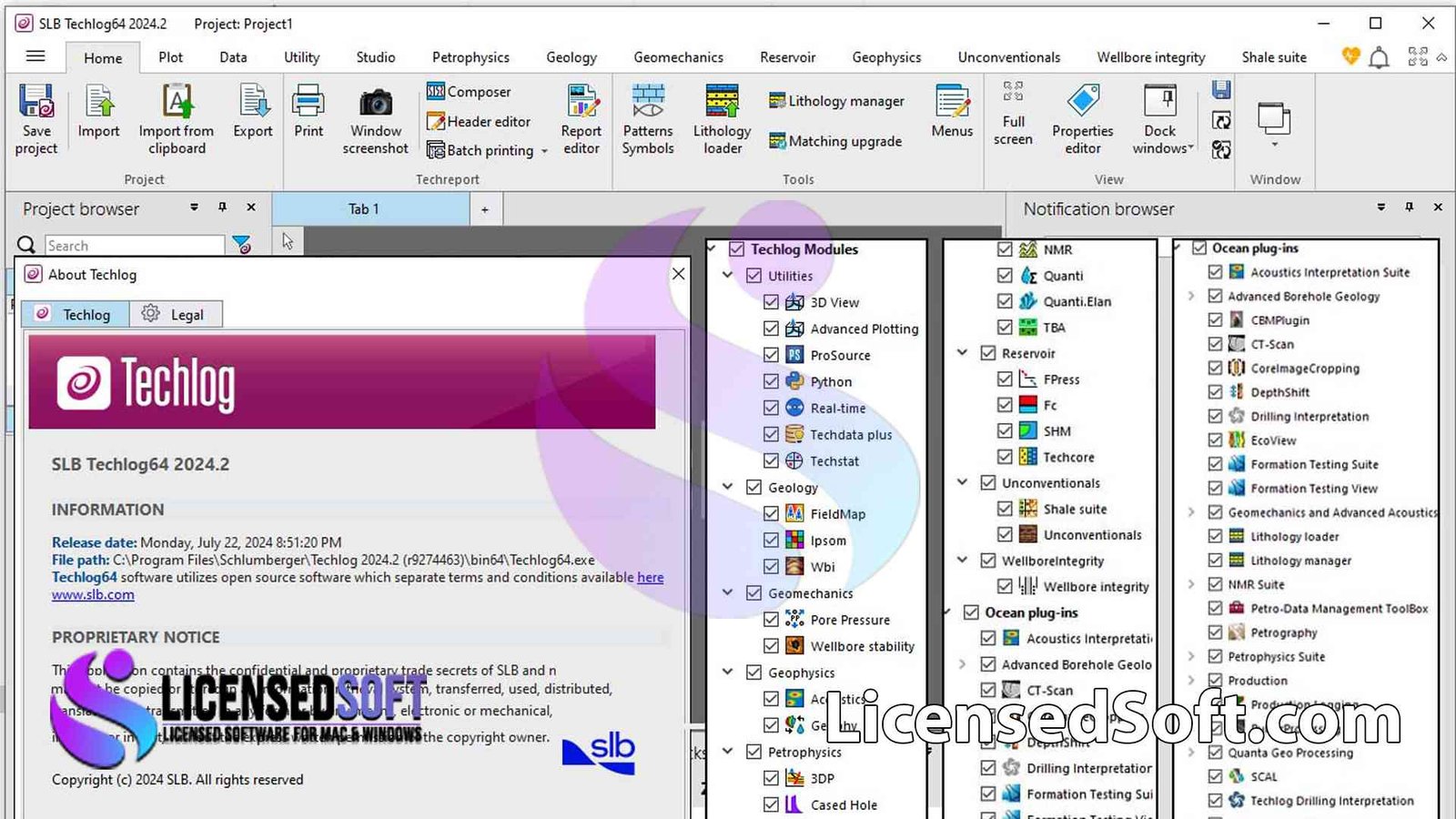The image size is (1456, 819).
Task: Open Project browser options dropdown
Action: click(x=194, y=207)
